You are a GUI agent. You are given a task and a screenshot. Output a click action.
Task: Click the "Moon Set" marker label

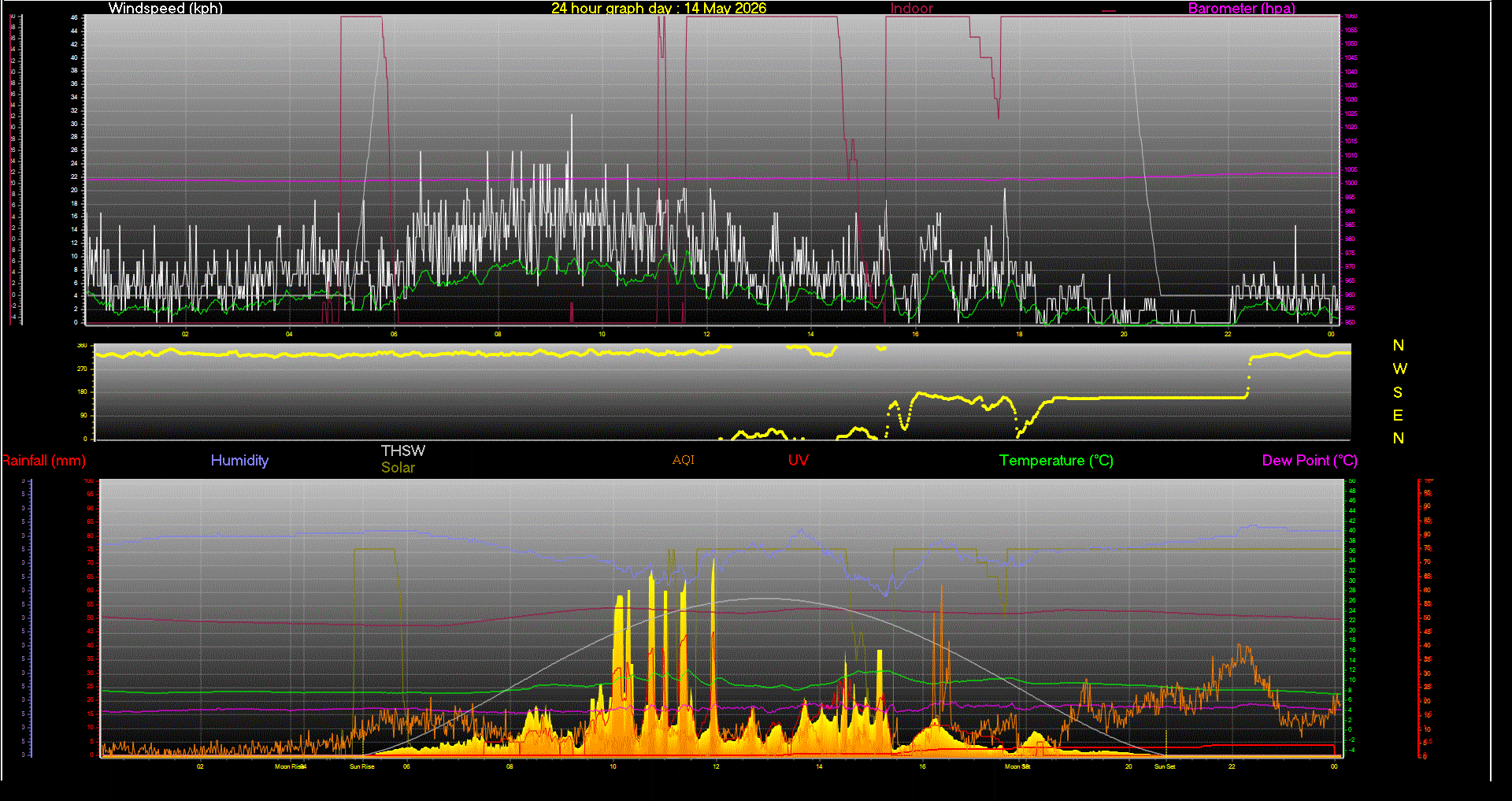(x=1017, y=766)
